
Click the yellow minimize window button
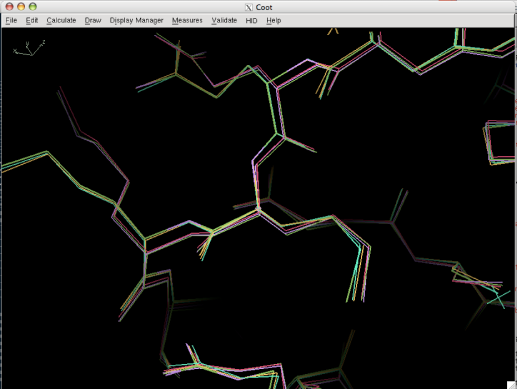21,7
